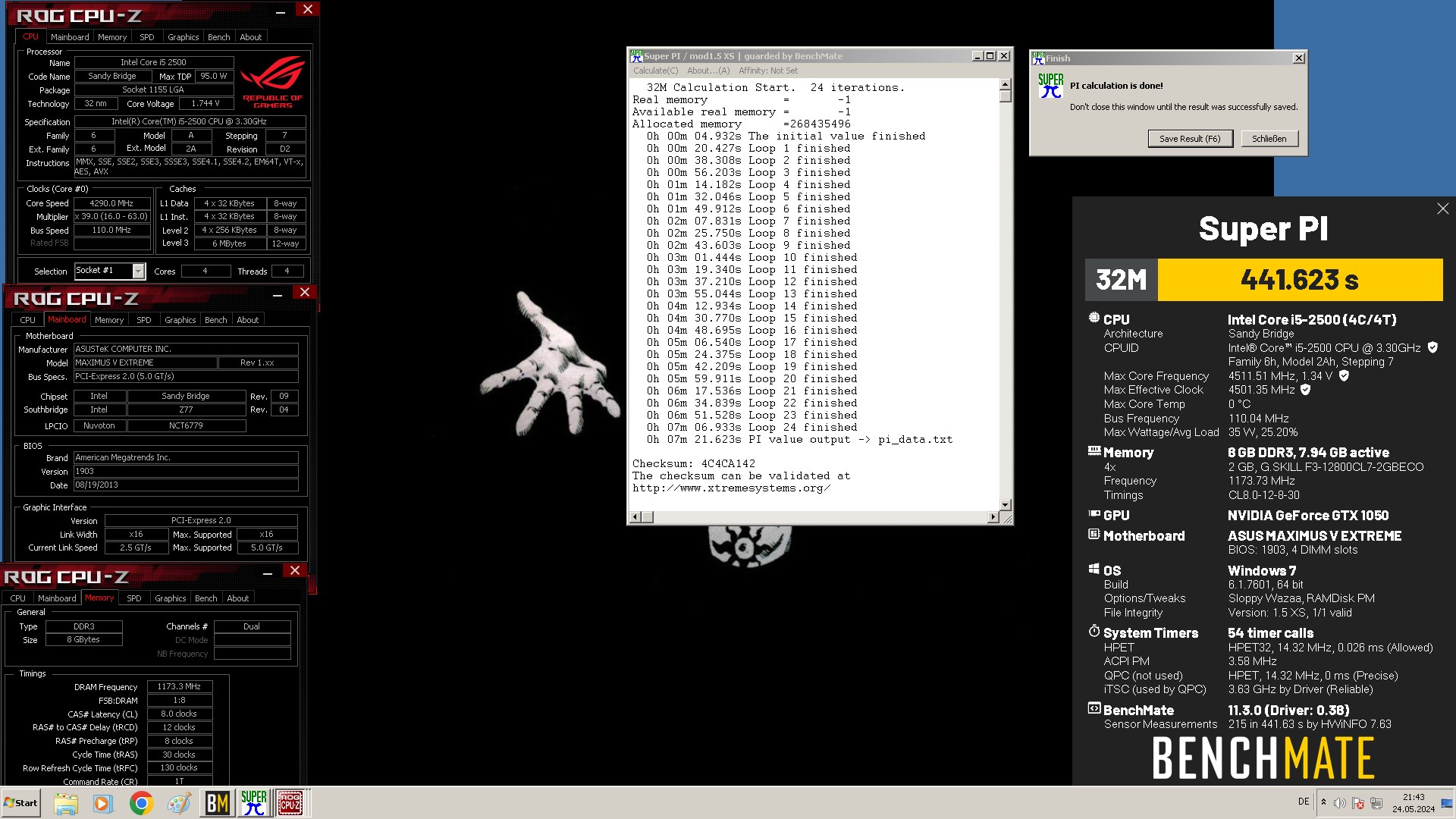Click the Core Voltage value 1.744 V

point(206,103)
